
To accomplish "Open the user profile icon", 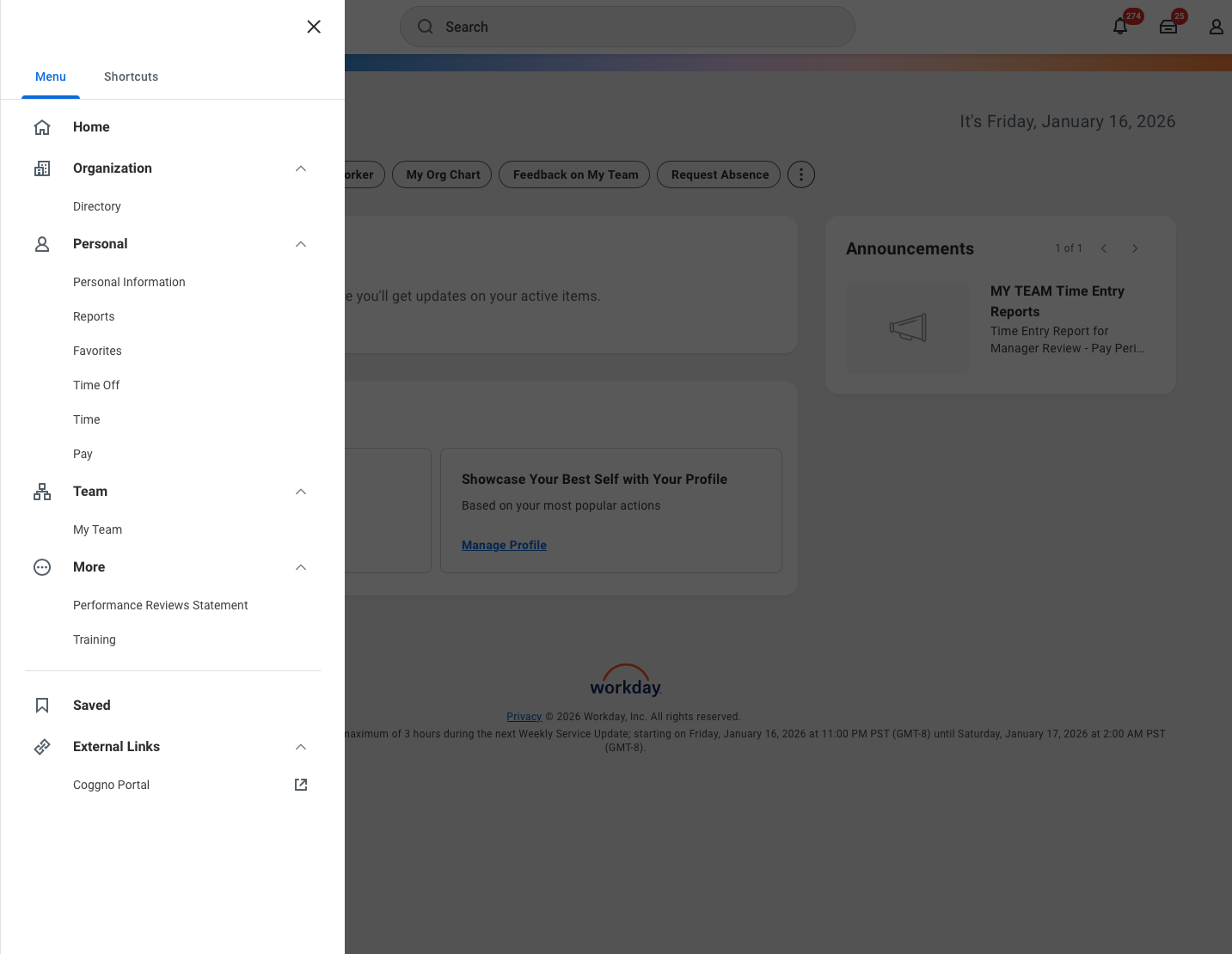I will (x=1216, y=27).
